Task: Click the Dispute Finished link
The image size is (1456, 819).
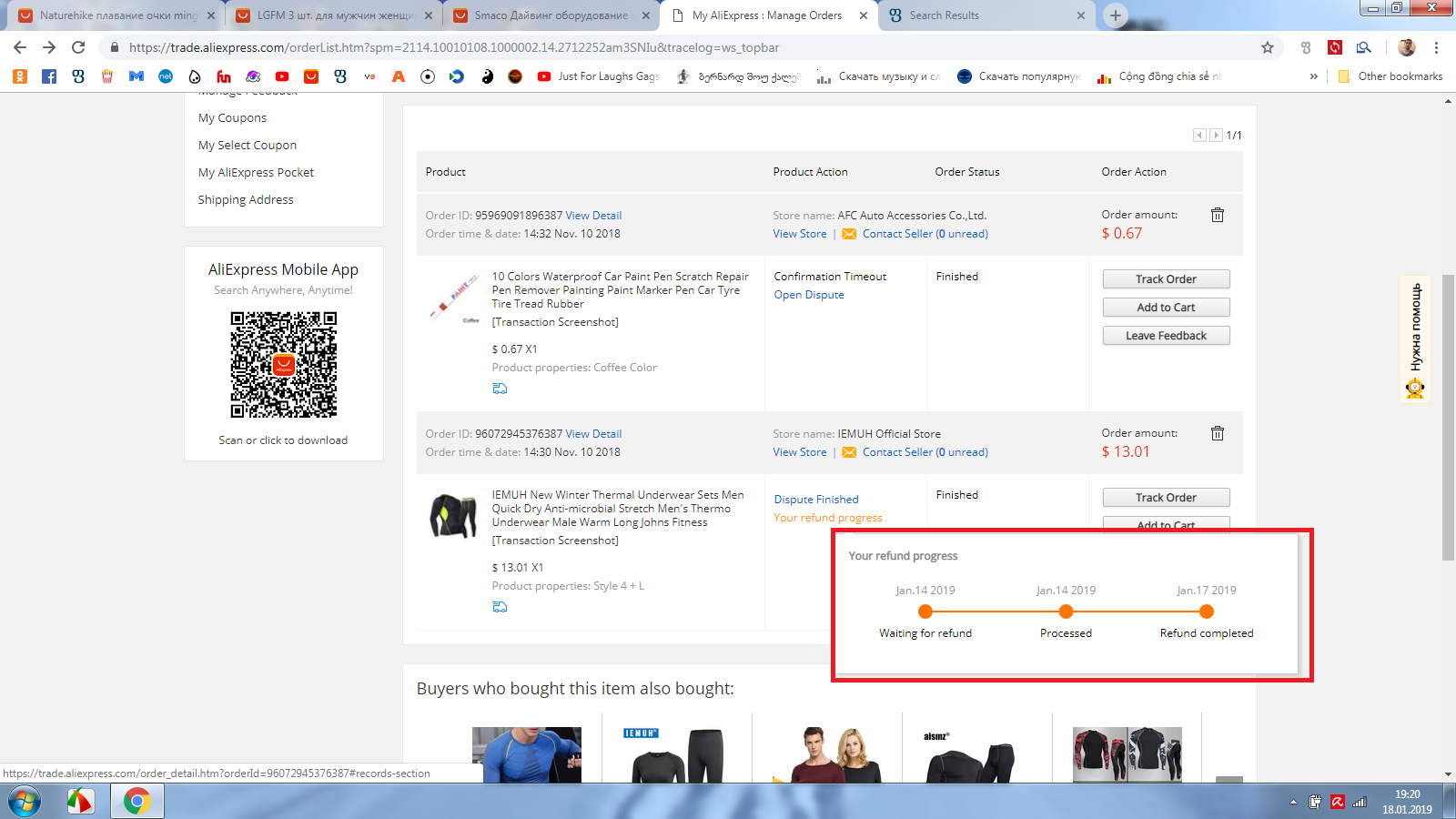Action: tap(816, 500)
